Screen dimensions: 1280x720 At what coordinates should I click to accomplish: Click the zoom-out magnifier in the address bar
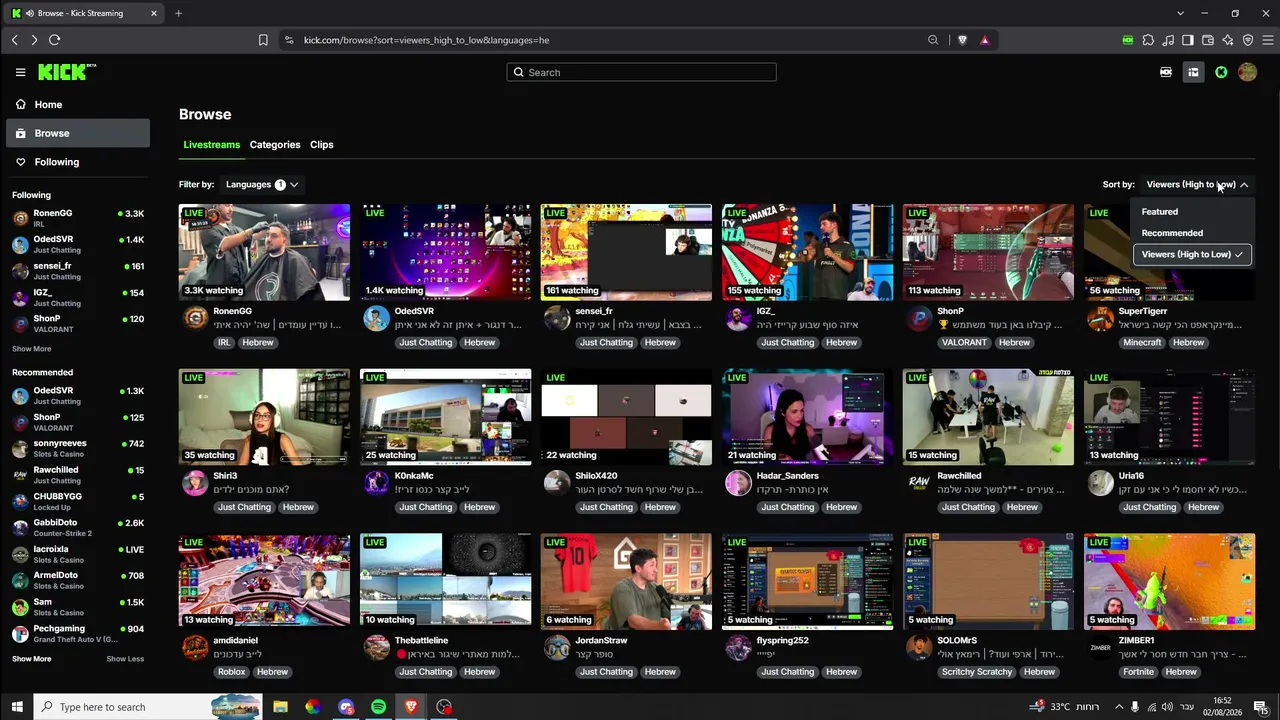(x=933, y=40)
